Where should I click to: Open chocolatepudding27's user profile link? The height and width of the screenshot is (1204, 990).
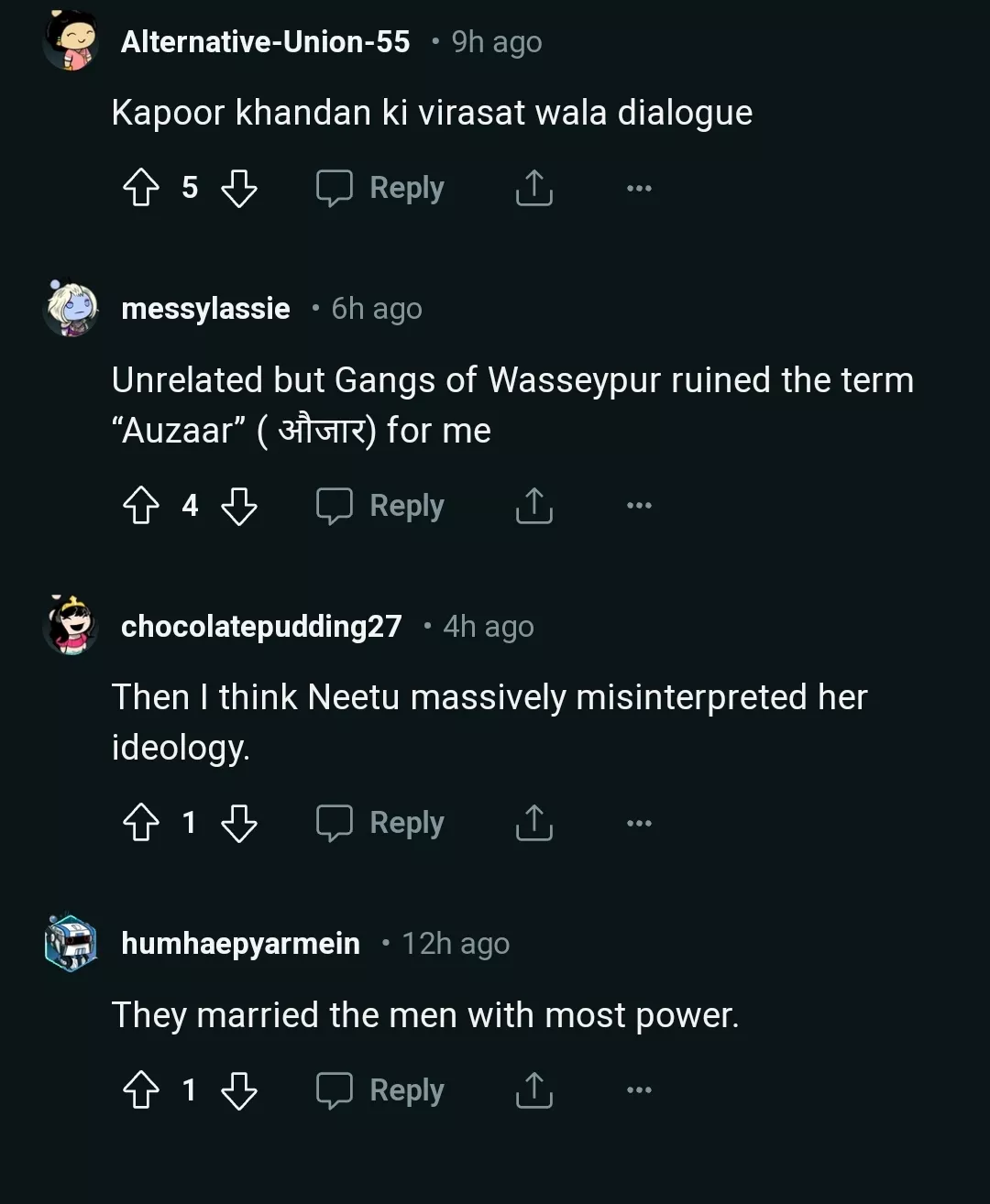[x=261, y=627]
